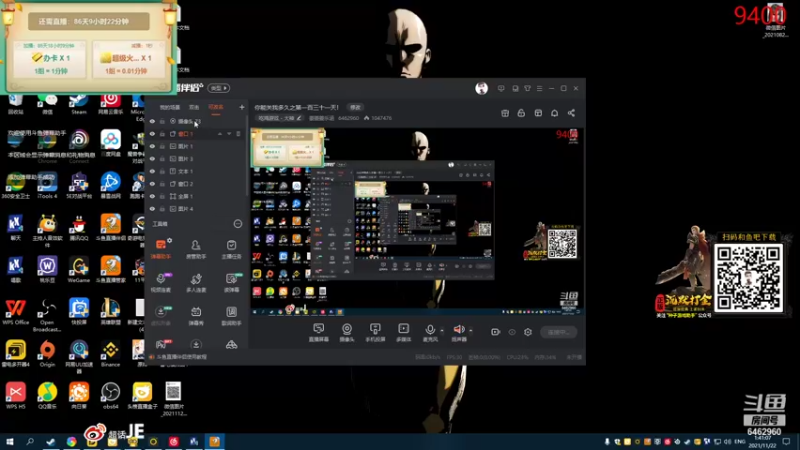The width and height of the screenshot is (800, 450).
Task: Collapse the 工具箱 toolbox panel
Action: coord(238,224)
